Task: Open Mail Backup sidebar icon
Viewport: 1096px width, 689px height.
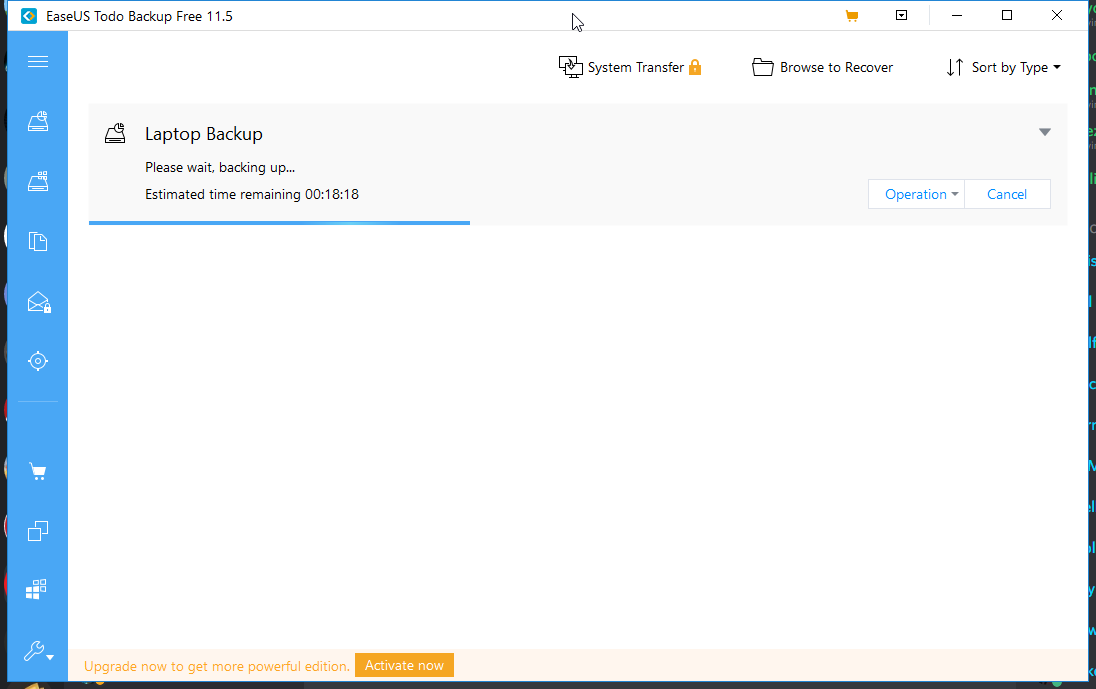Action: tap(38, 302)
